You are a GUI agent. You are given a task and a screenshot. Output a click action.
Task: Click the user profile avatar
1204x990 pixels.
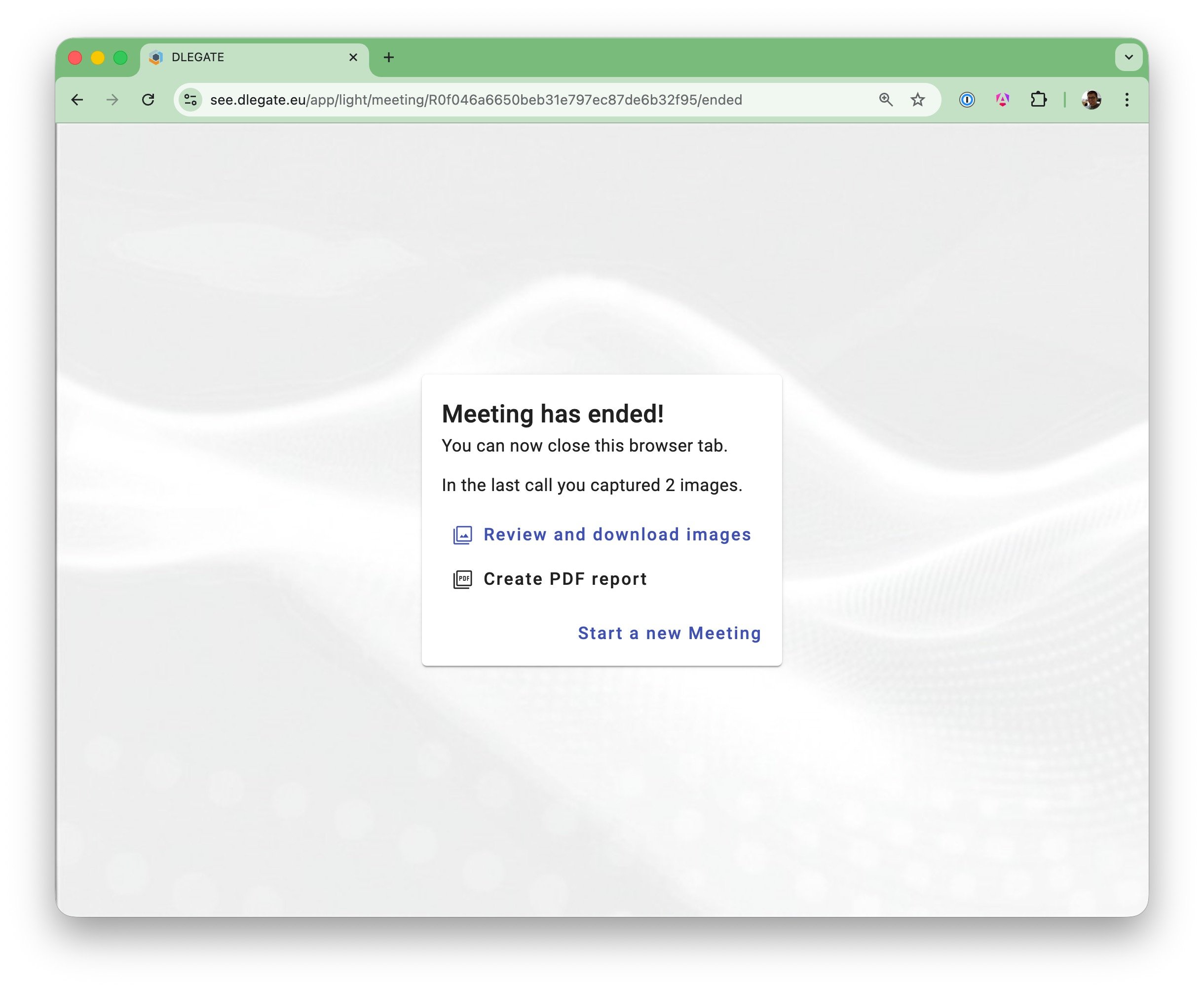(1091, 100)
